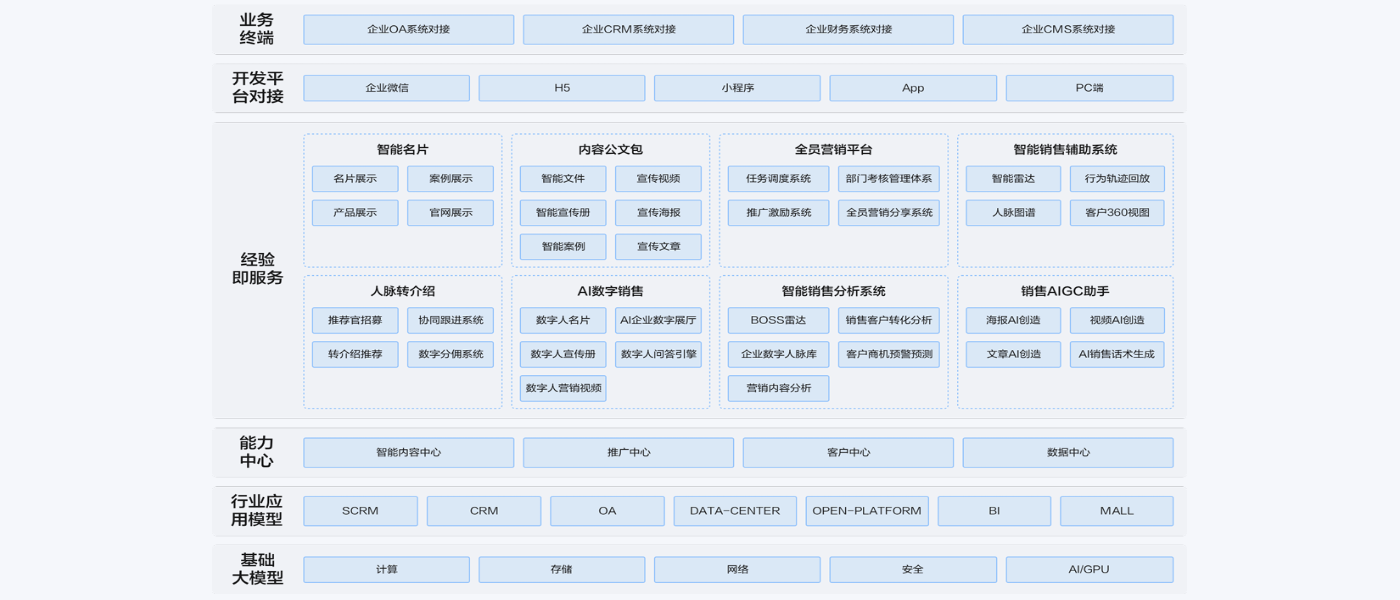The image size is (1400, 600).
Task: Open the 智能宣传册 block
Action: [x=562, y=213]
